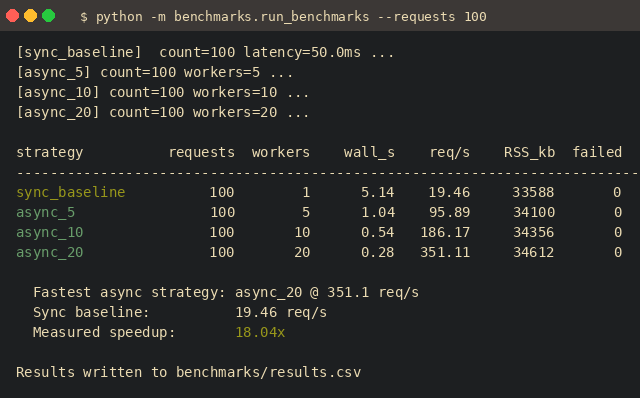Click workers value 20 in async_20 row
The height and width of the screenshot is (398, 640).
[x=302, y=252]
